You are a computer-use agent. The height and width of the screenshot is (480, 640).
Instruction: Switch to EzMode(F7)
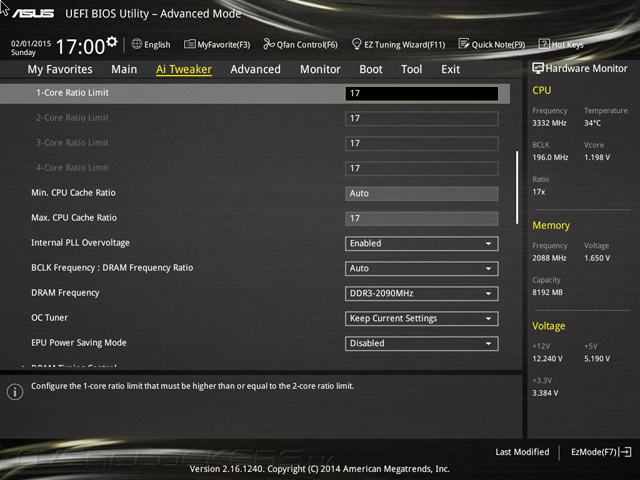pos(601,452)
